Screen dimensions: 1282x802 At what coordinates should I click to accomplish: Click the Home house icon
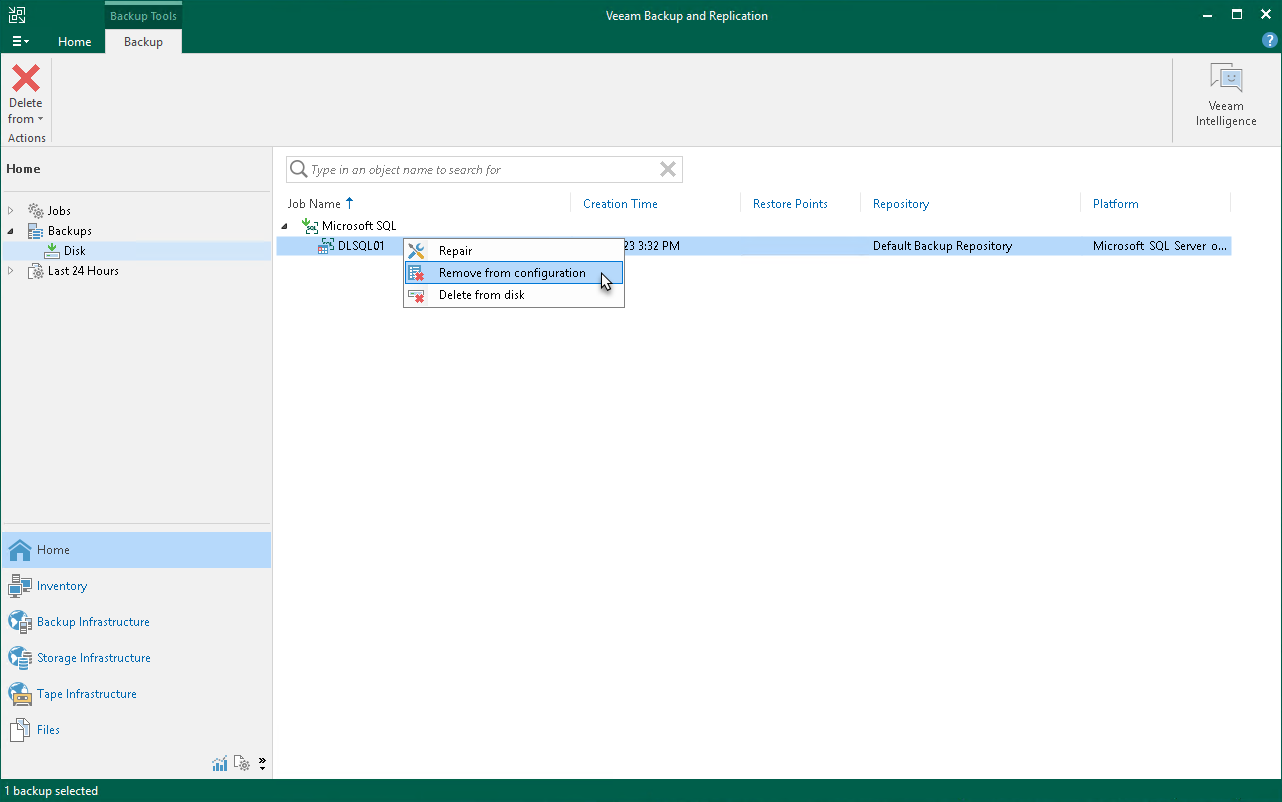pyautogui.click(x=20, y=550)
